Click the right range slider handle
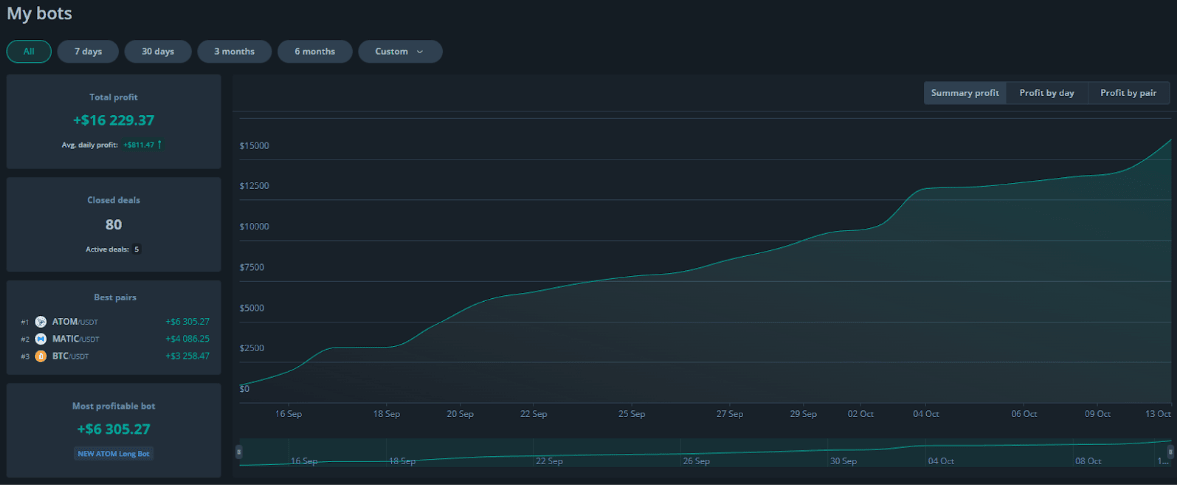Viewport: 1177px width, 485px height. point(1170,452)
